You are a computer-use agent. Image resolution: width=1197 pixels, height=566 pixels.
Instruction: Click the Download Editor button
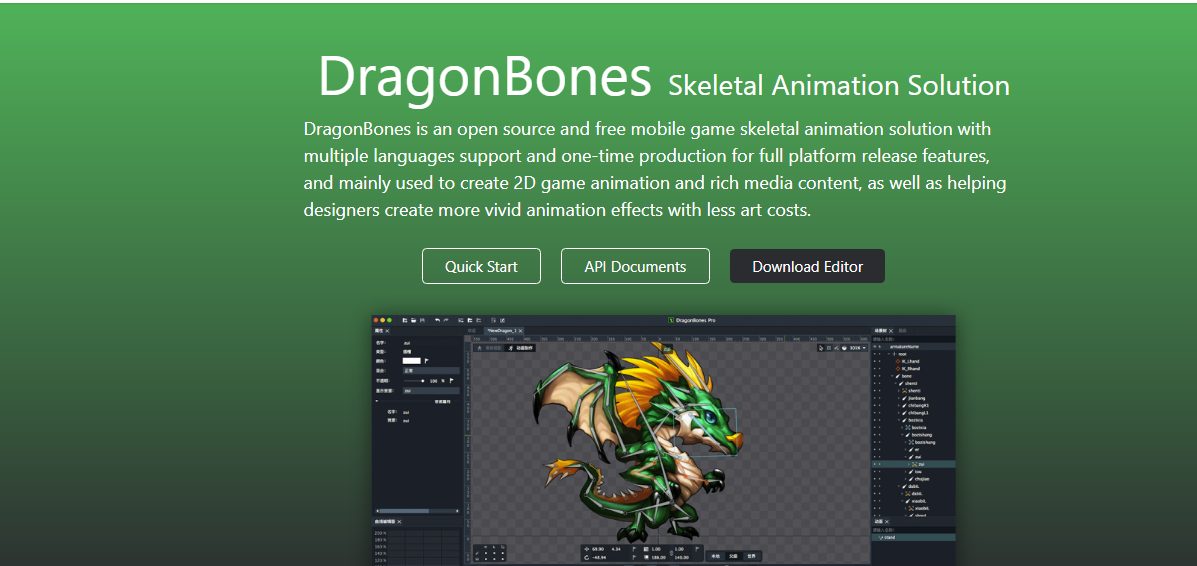[x=807, y=267]
